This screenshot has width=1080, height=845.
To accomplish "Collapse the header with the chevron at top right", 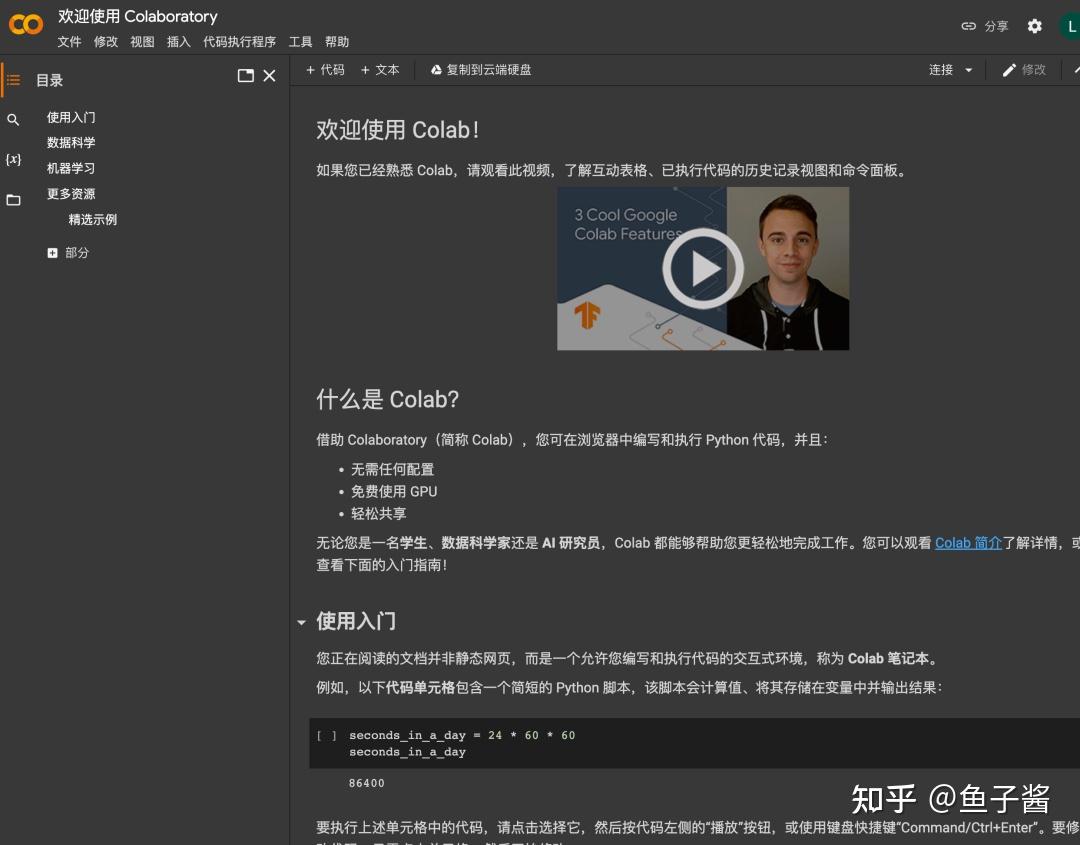I will pyautogui.click(x=1075, y=70).
